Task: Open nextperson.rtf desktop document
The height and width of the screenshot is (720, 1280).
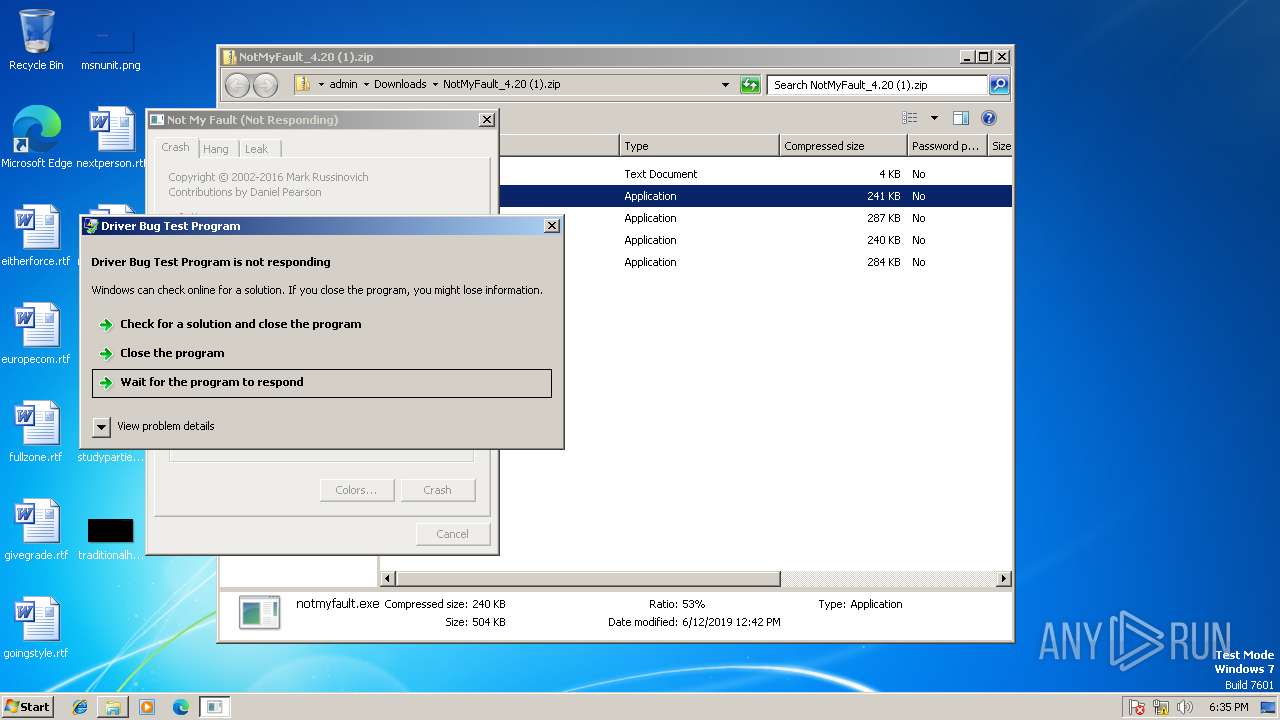Action: [111, 138]
